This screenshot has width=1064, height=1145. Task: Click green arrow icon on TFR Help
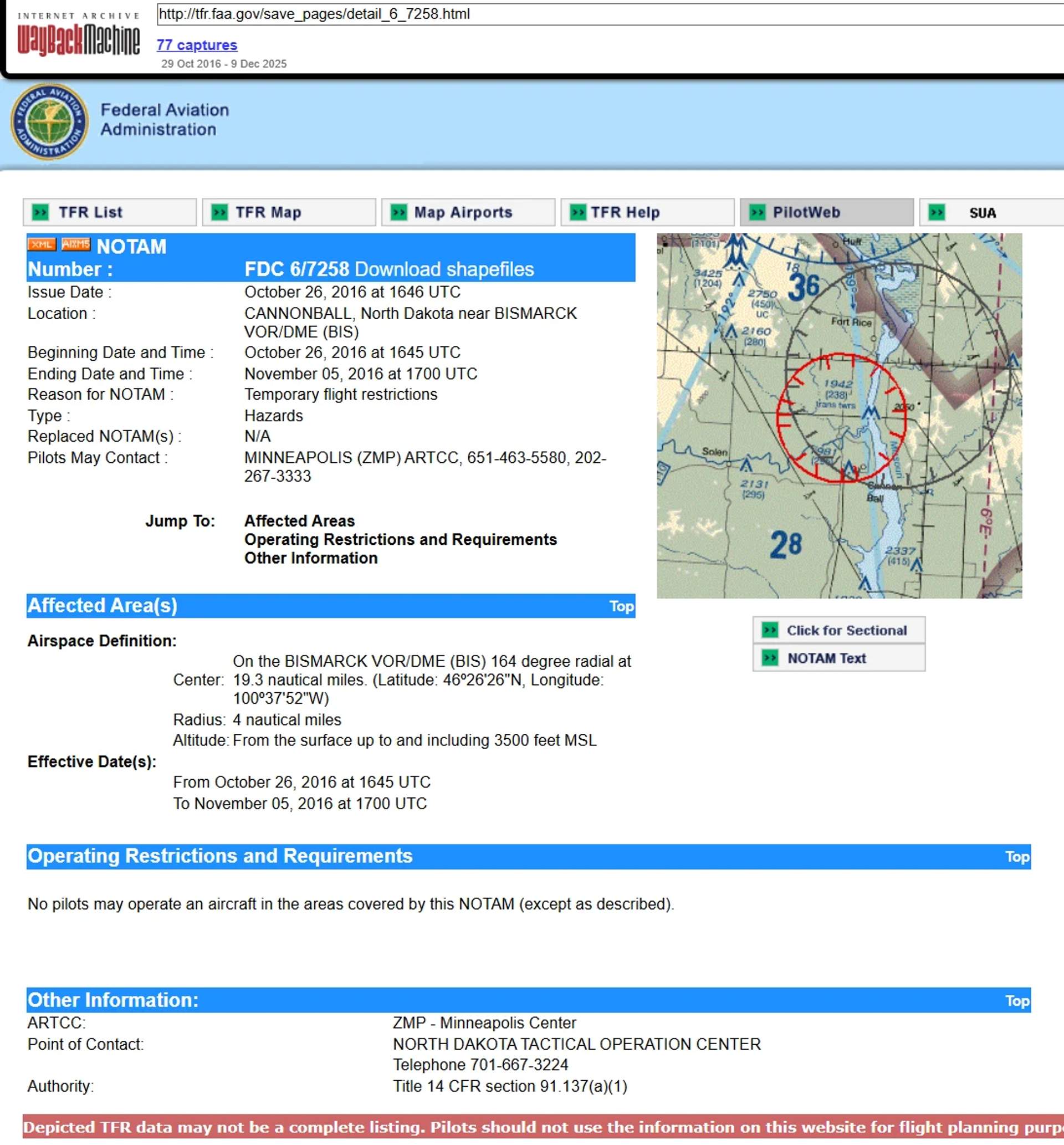[577, 212]
